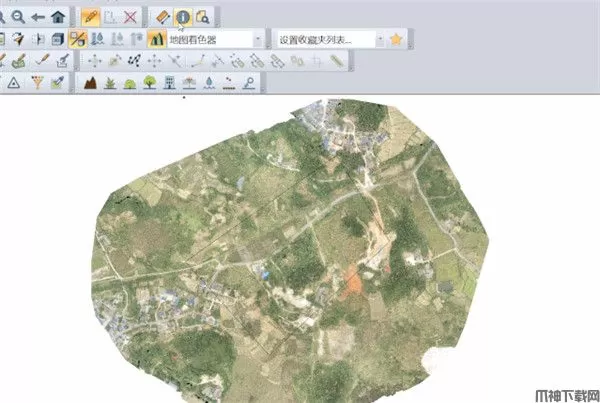
Task: Toggle the percent-slash highlighted toolbar button
Action: tap(77, 39)
